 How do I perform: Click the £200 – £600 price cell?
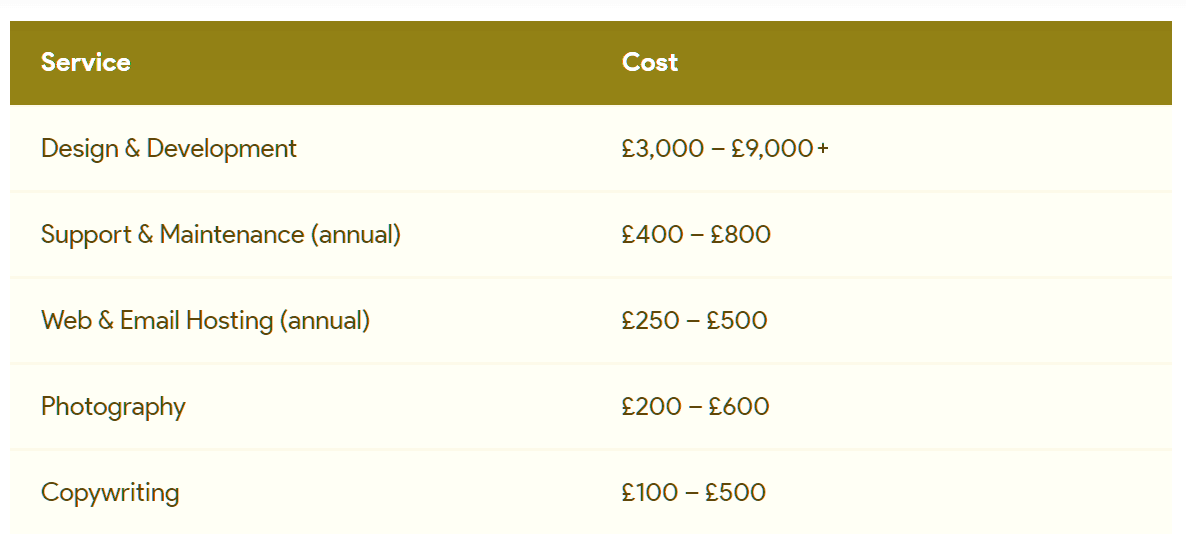695,407
